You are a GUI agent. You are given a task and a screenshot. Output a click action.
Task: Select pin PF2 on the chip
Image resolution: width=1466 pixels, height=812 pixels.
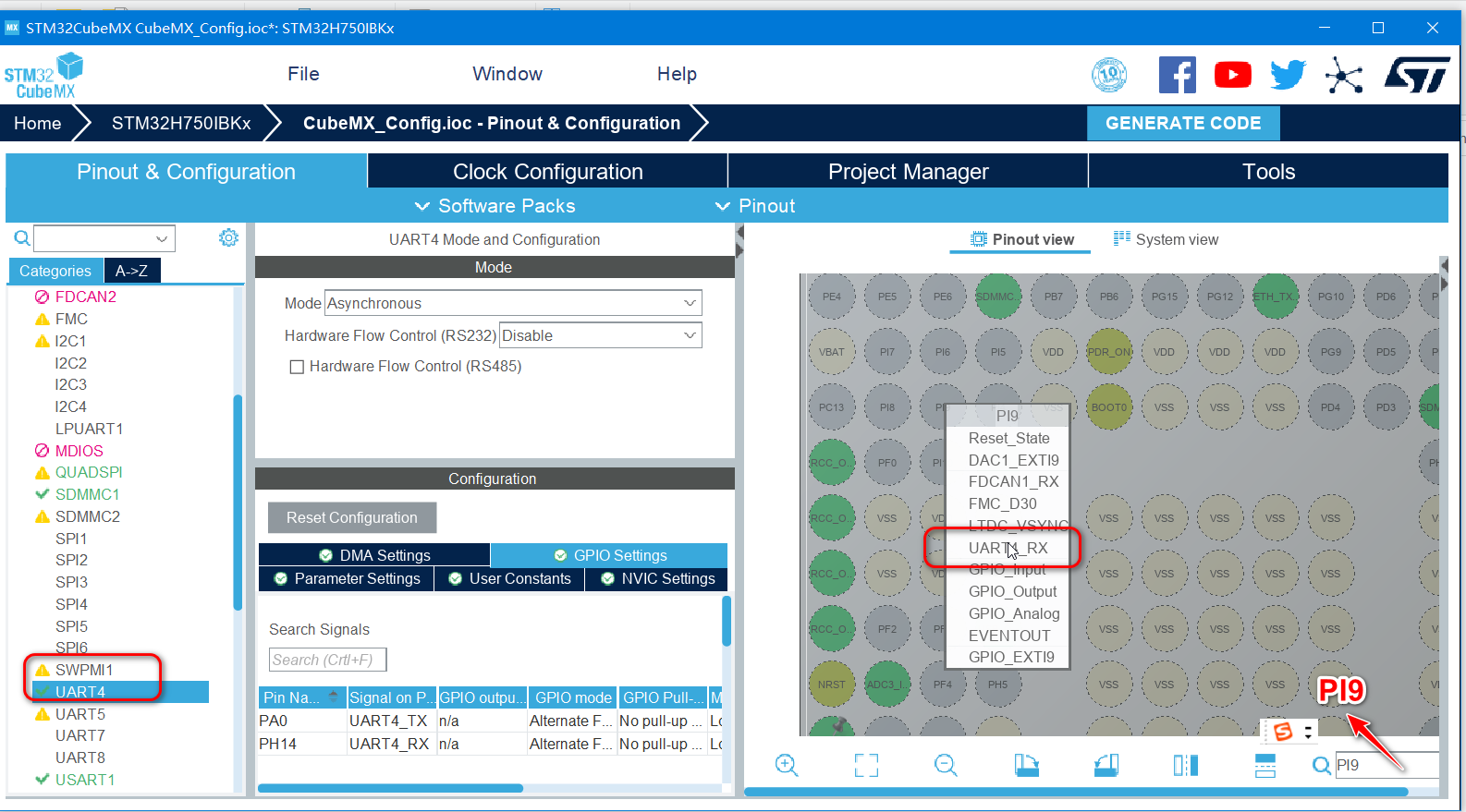[x=886, y=629]
